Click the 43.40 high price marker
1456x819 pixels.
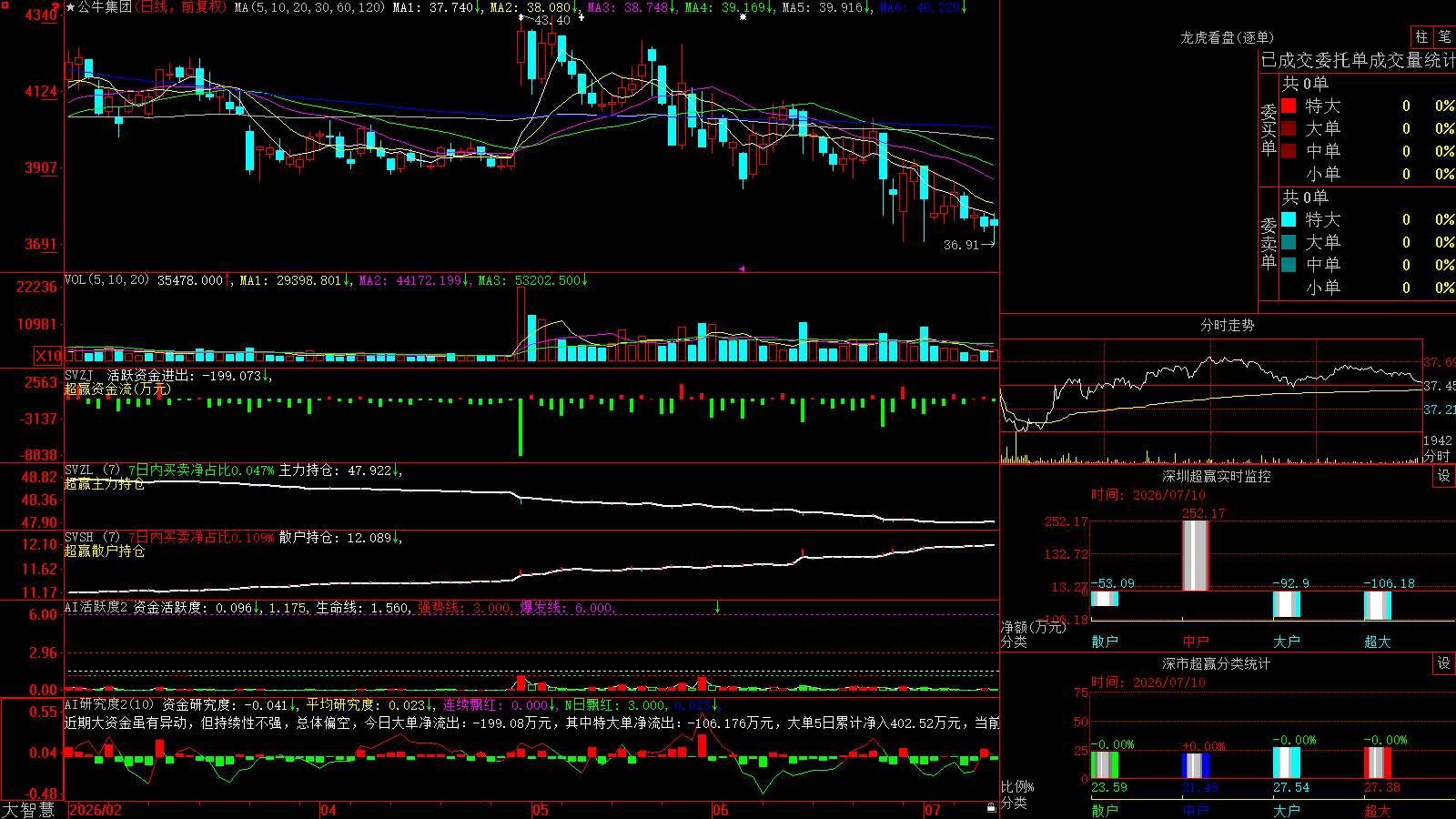[552, 20]
